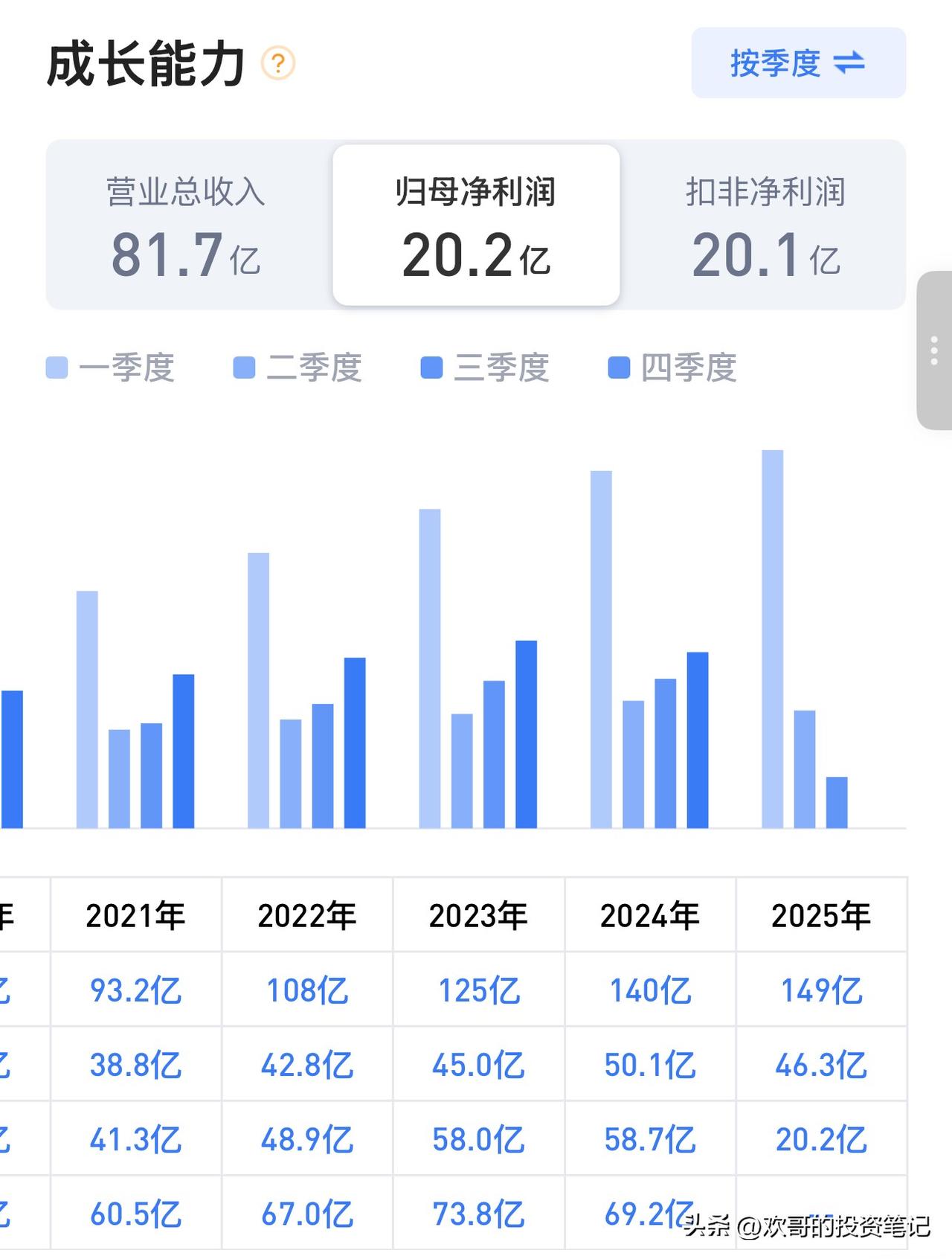Select the 140亿 table cell
Screen dimensions: 952x1259
click(650, 990)
